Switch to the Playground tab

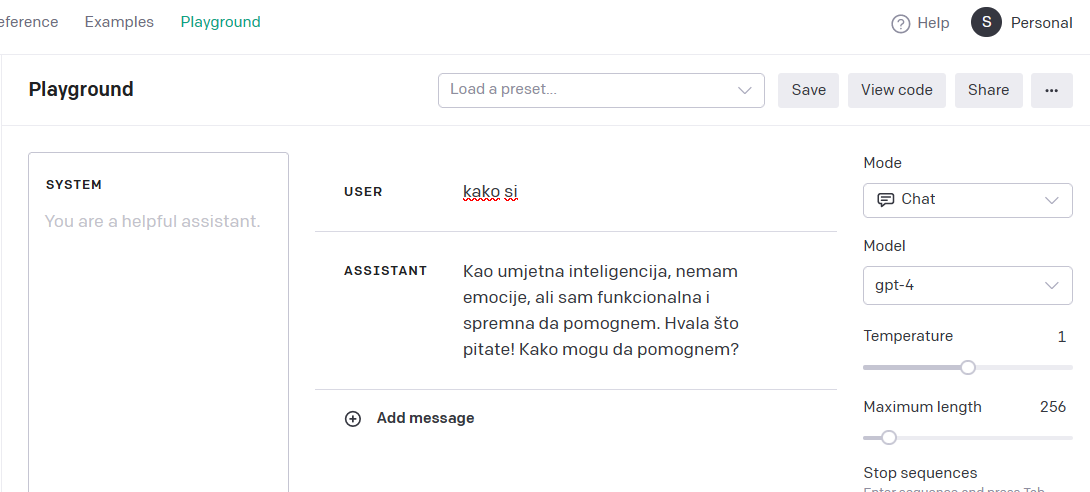tap(220, 22)
